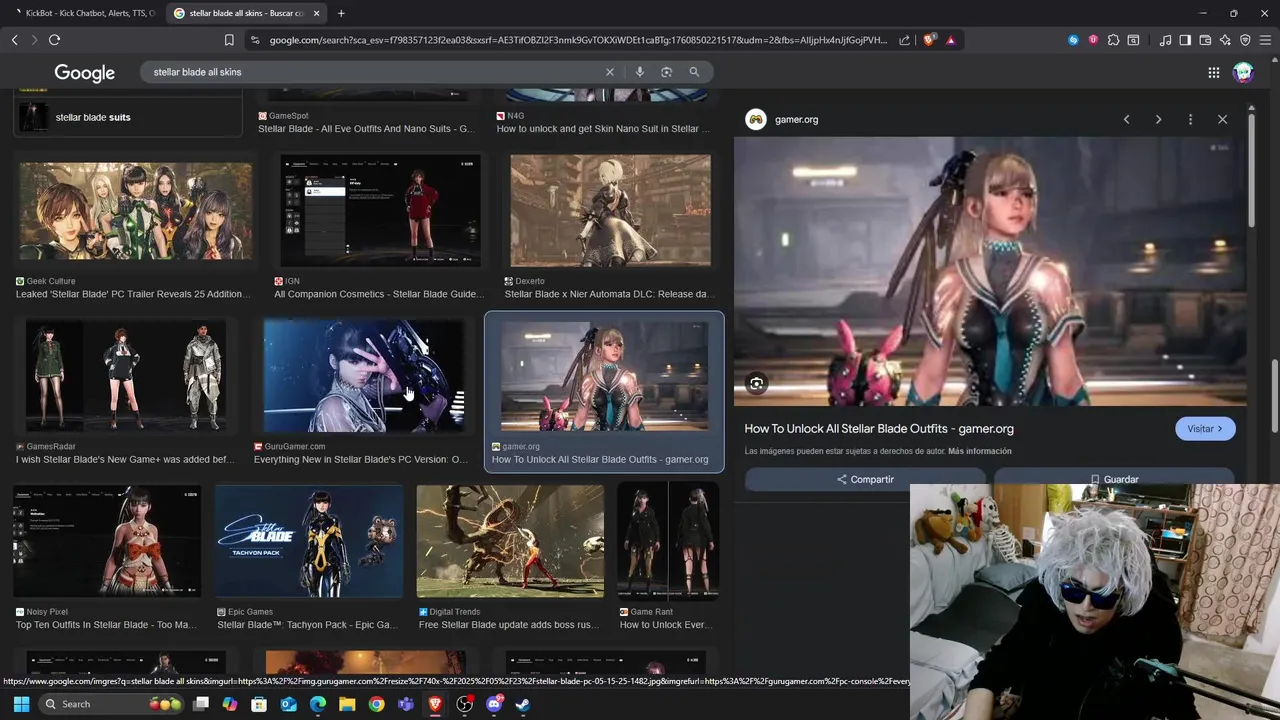Open the GuruGamer.com PC Version thumbnail
Image resolution: width=1280 pixels, height=720 pixels.
click(x=364, y=376)
